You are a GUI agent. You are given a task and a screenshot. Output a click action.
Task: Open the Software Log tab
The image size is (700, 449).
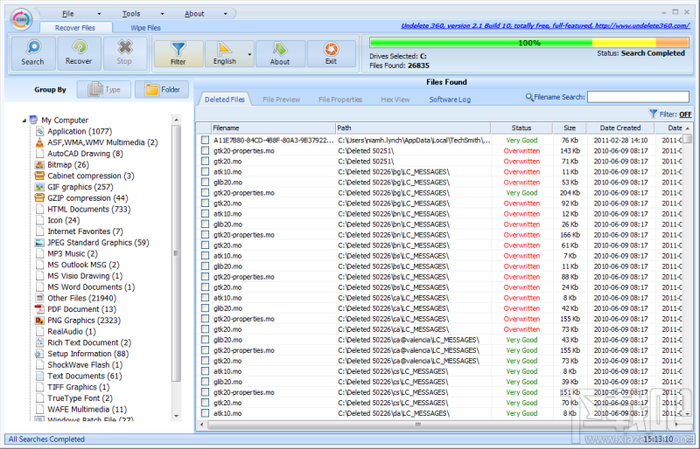(448, 100)
